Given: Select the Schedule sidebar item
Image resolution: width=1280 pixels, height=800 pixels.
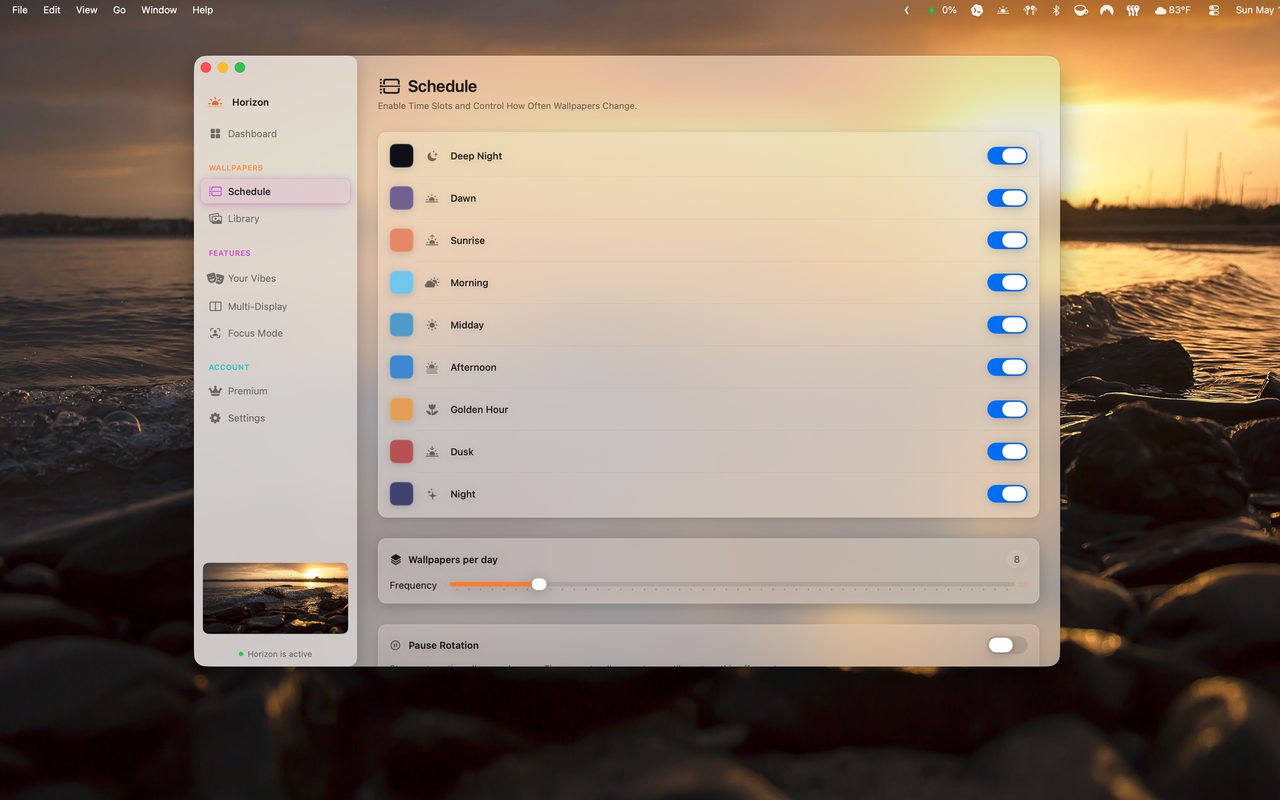Looking at the screenshot, I should coord(275,191).
